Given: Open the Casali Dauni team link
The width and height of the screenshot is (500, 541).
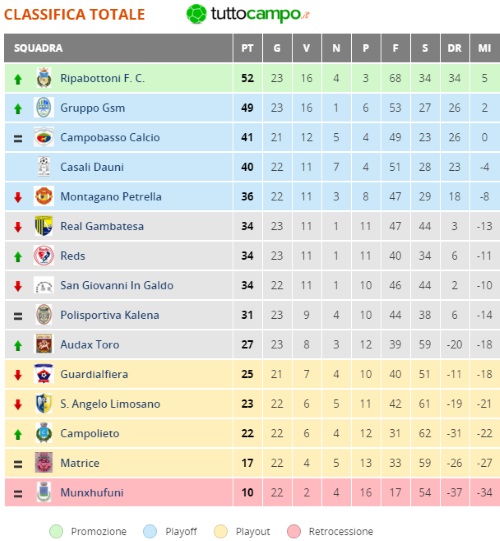Looking at the screenshot, I should tap(92, 167).
